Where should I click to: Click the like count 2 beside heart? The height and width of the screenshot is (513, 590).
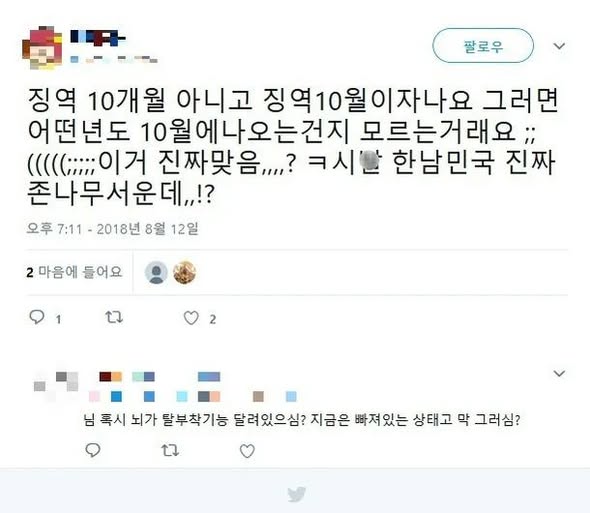coord(213,320)
